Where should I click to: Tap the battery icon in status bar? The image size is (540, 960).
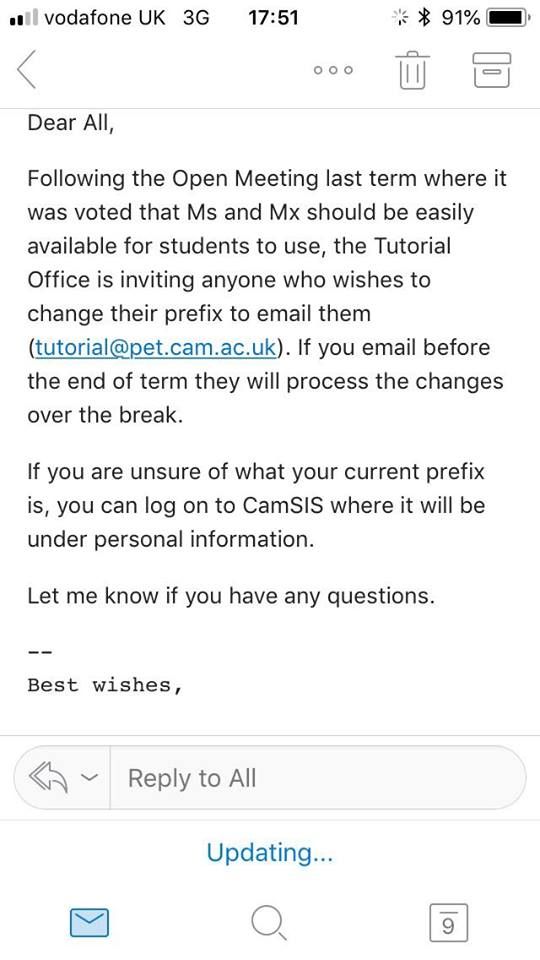508,18
